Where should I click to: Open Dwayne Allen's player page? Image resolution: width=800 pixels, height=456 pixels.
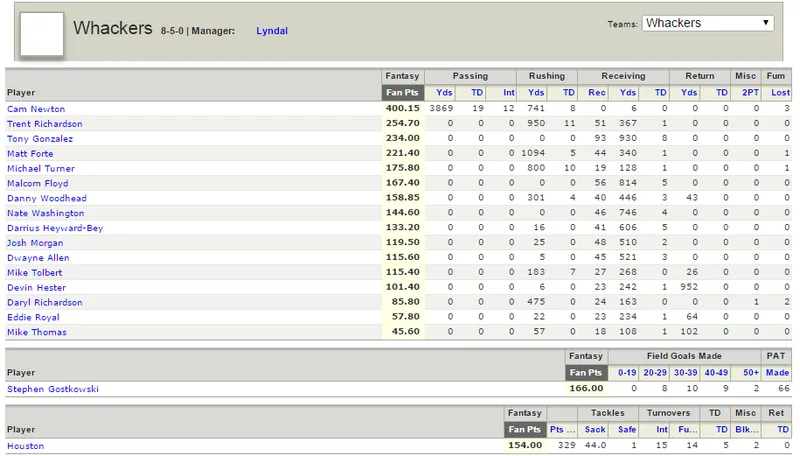point(38,258)
